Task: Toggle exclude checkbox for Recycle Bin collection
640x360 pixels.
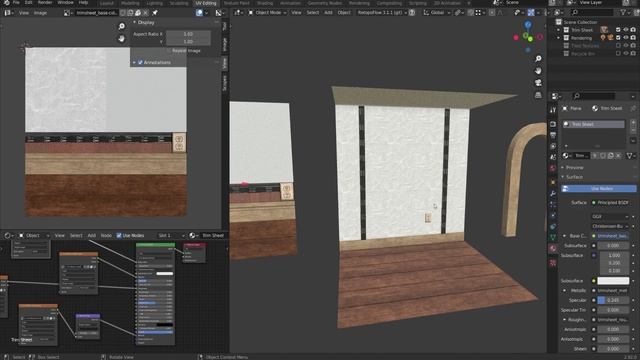Action: (x=618, y=53)
